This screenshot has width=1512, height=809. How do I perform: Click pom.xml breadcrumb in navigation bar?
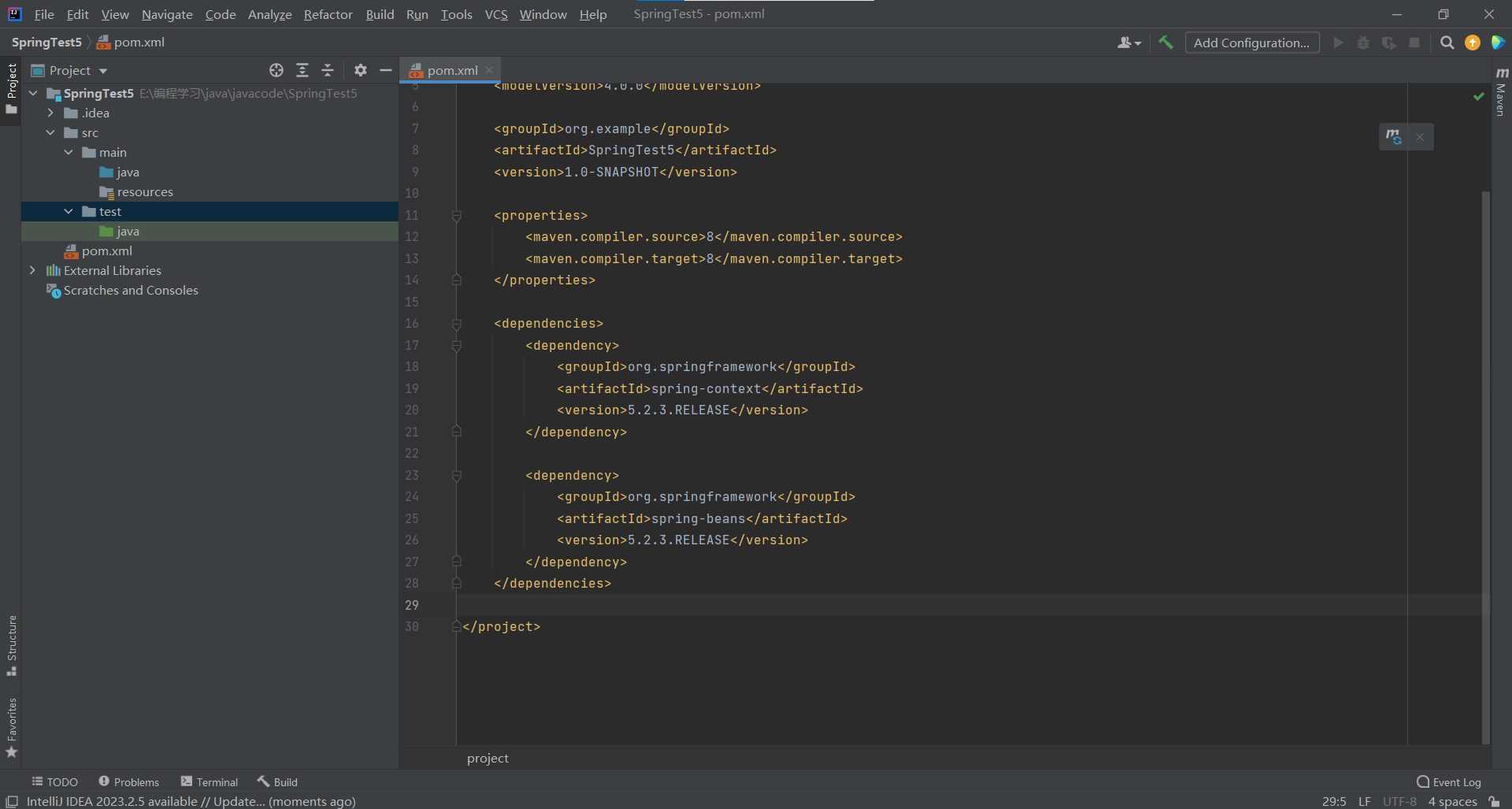point(131,43)
